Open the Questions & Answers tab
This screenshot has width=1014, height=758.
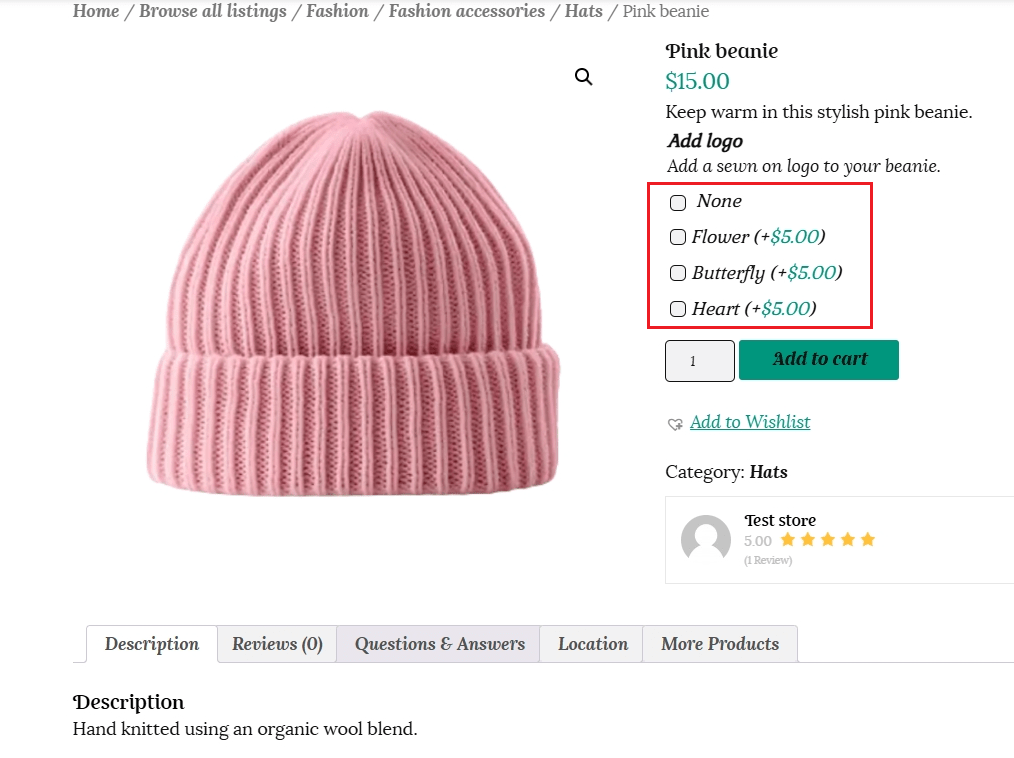pyautogui.click(x=439, y=644)
